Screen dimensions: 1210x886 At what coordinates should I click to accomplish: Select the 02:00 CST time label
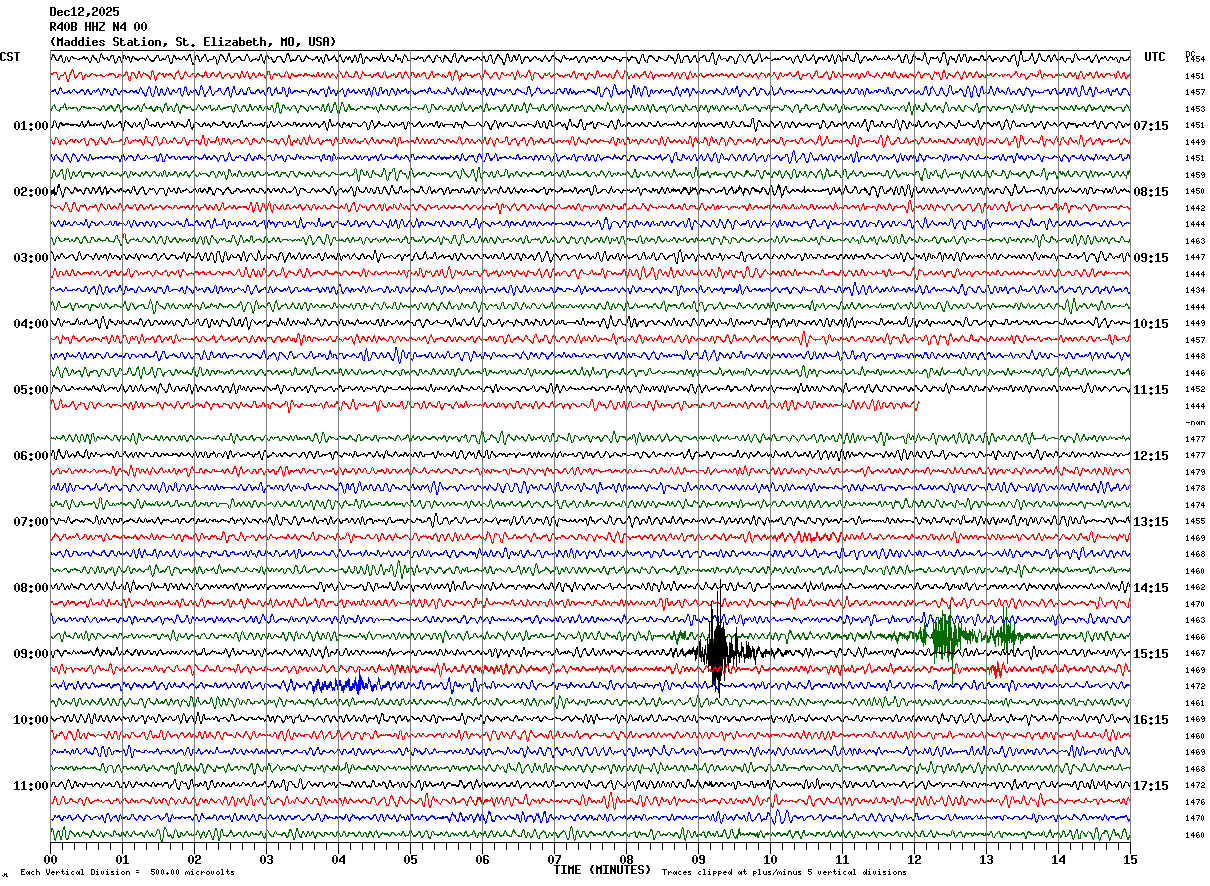(x=30, y=192)
